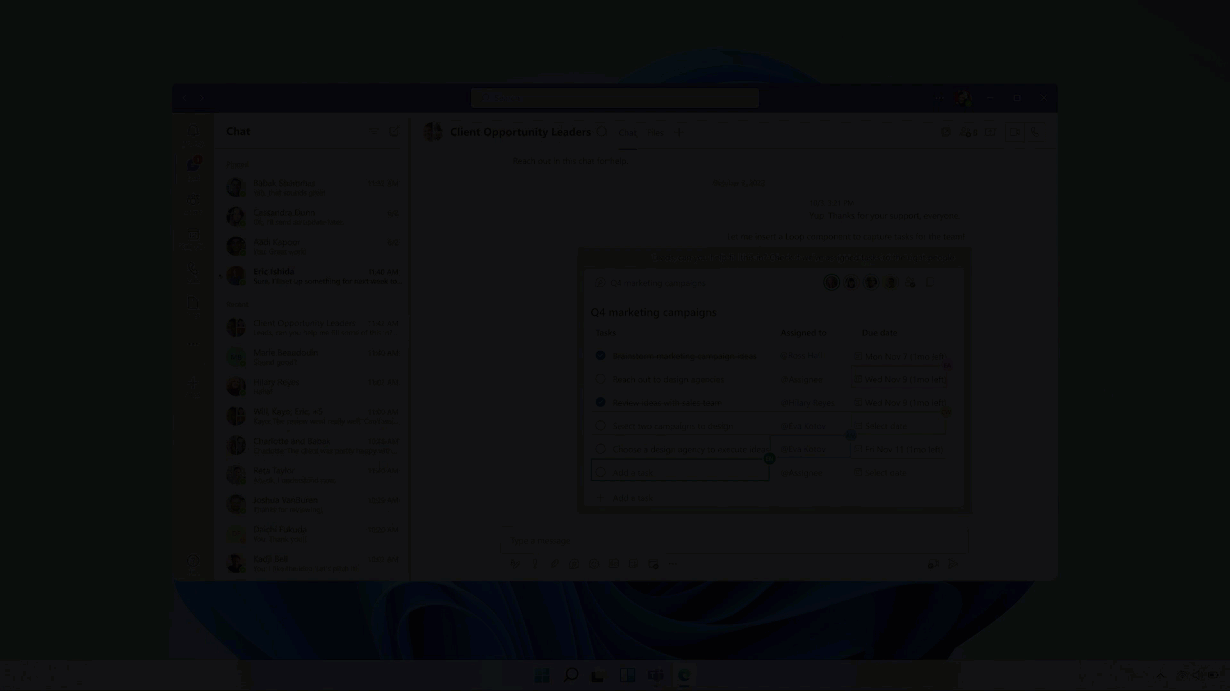This screenshot has width=1230, height=691.
Task: Click the back arrow in title bar
Action: pos(186,98)
